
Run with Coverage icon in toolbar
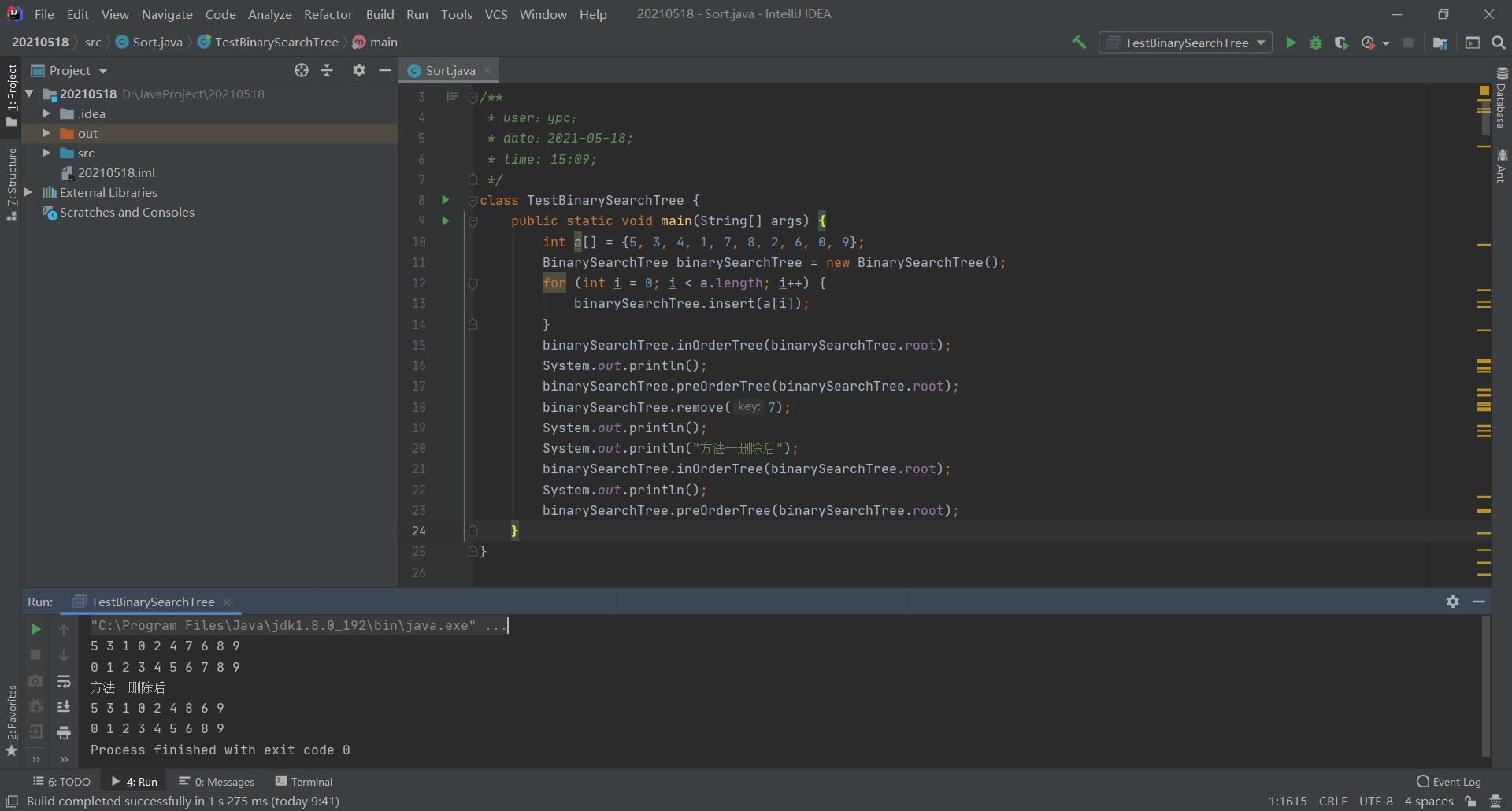(x=1341, y=43)
